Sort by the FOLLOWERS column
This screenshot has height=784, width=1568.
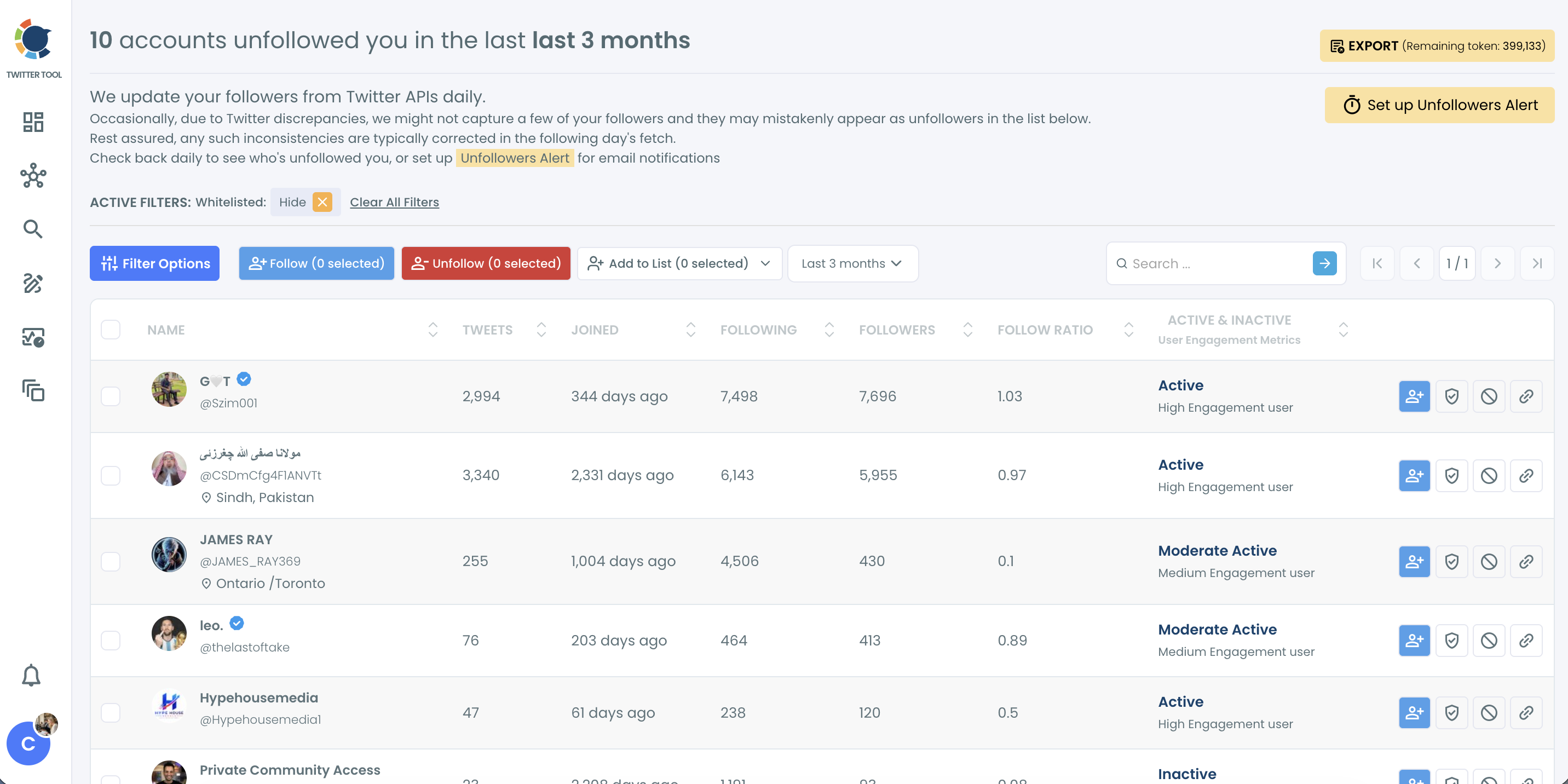tap(967, 330)
